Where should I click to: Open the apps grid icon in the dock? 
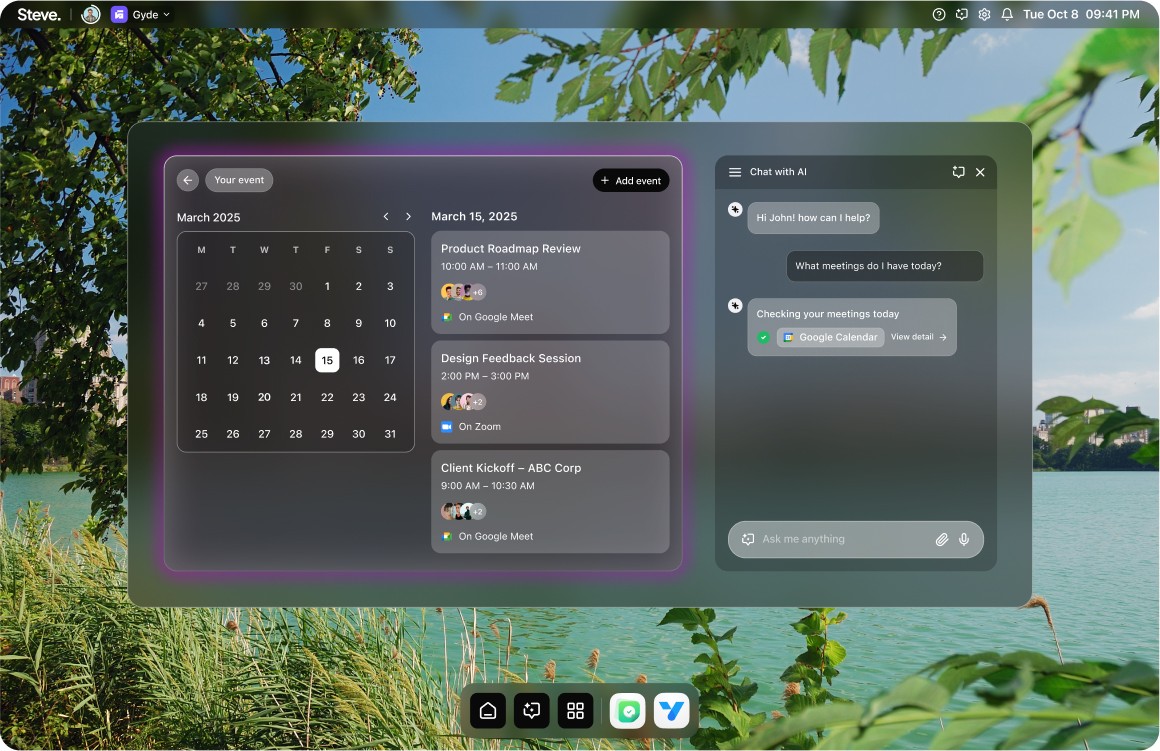576,711
